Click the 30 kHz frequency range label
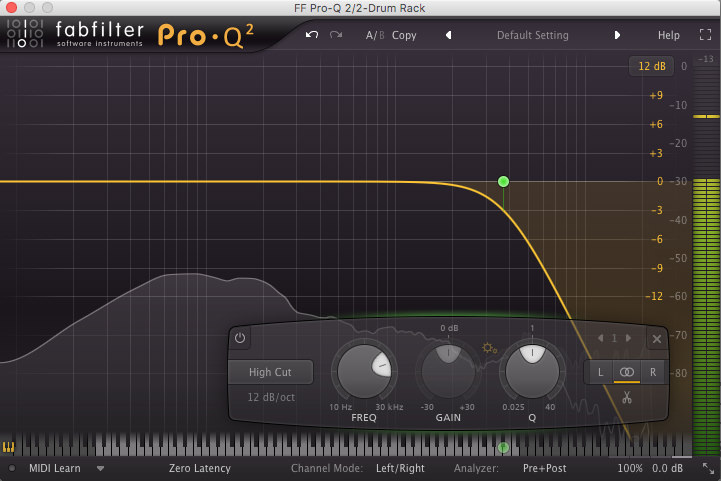721x481 pixels. click(389, 407)
